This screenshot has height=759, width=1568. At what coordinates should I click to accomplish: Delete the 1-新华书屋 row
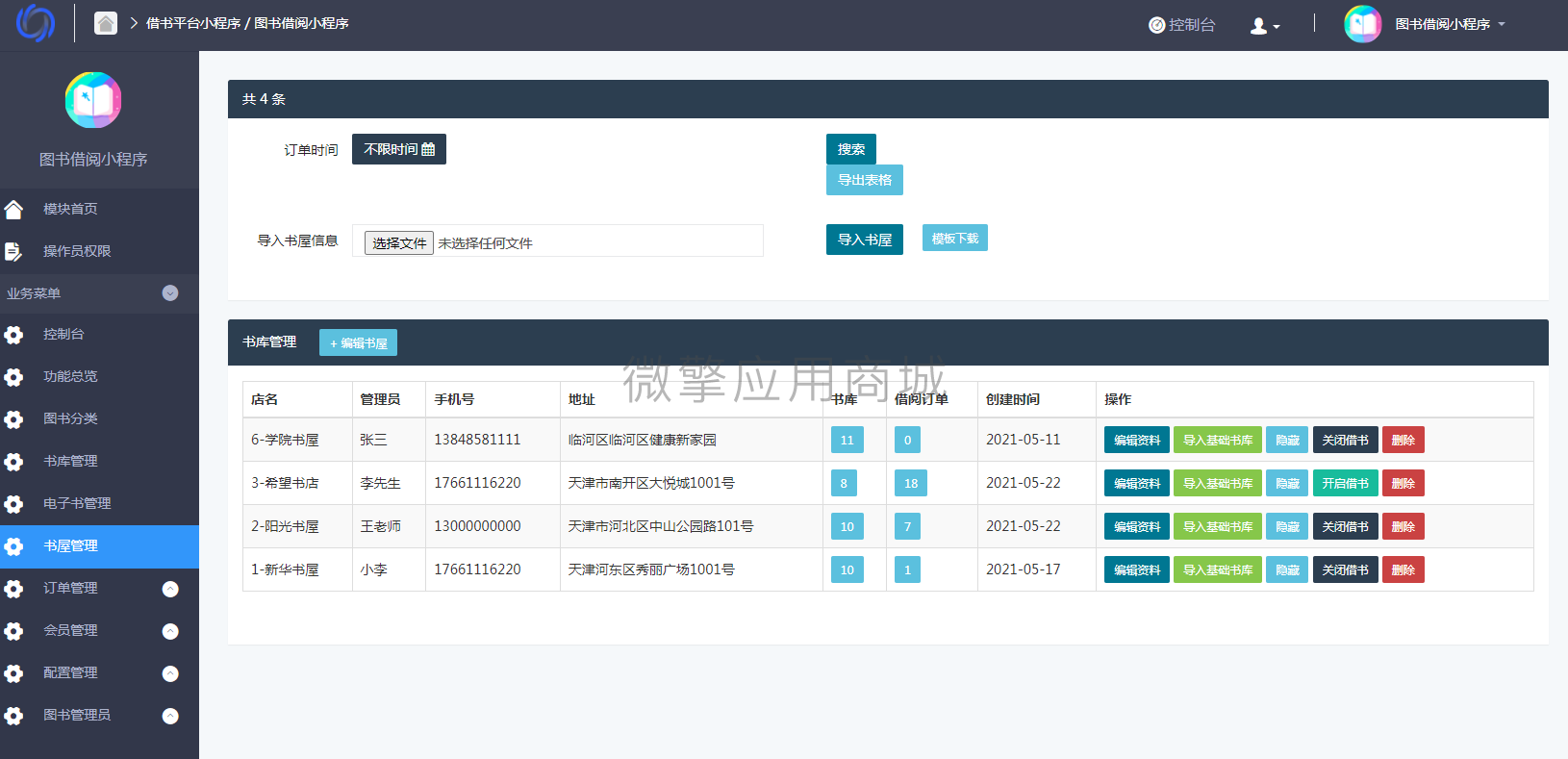point(1404,569)
